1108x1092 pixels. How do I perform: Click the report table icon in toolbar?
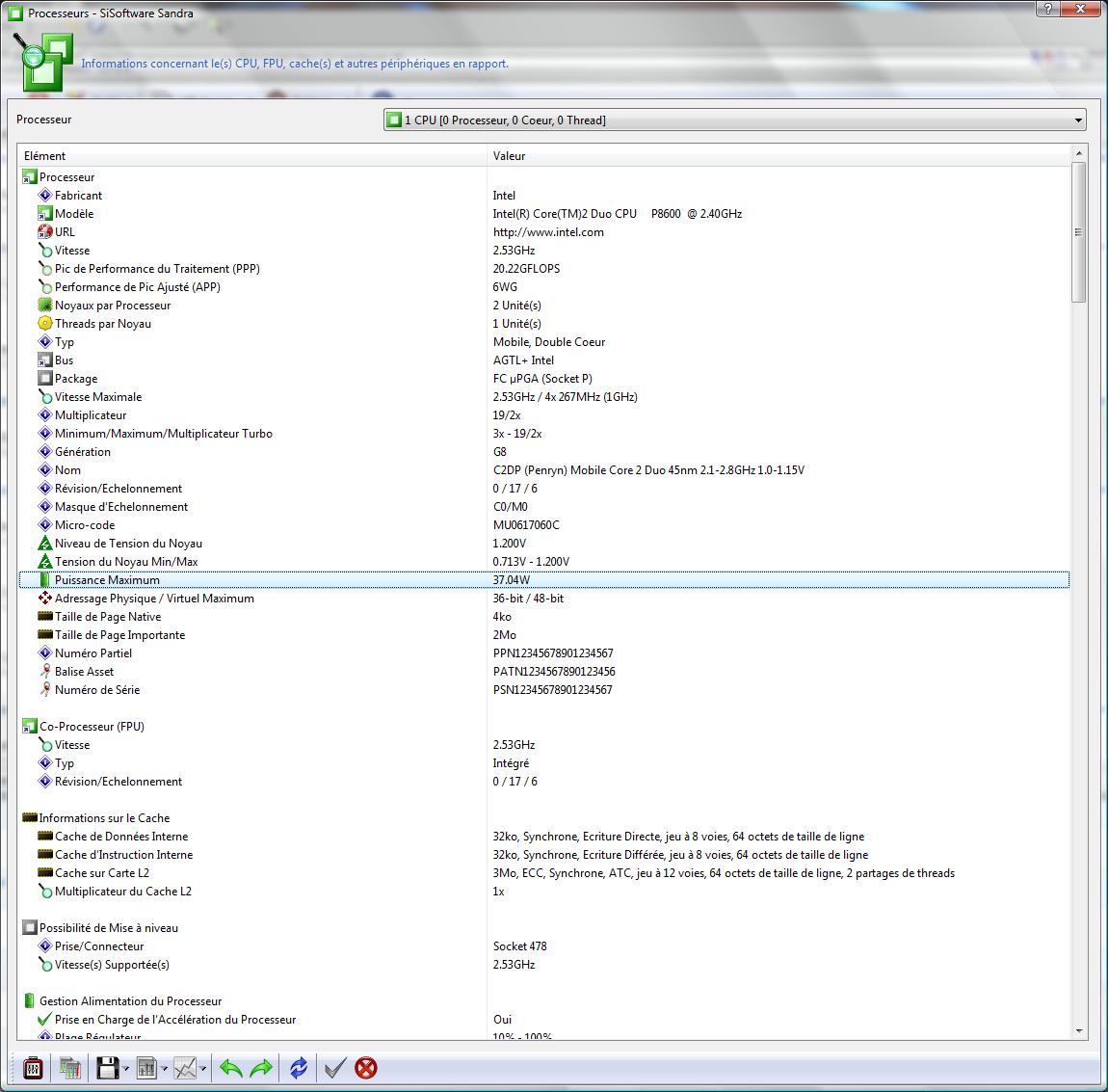(146, 1068)
